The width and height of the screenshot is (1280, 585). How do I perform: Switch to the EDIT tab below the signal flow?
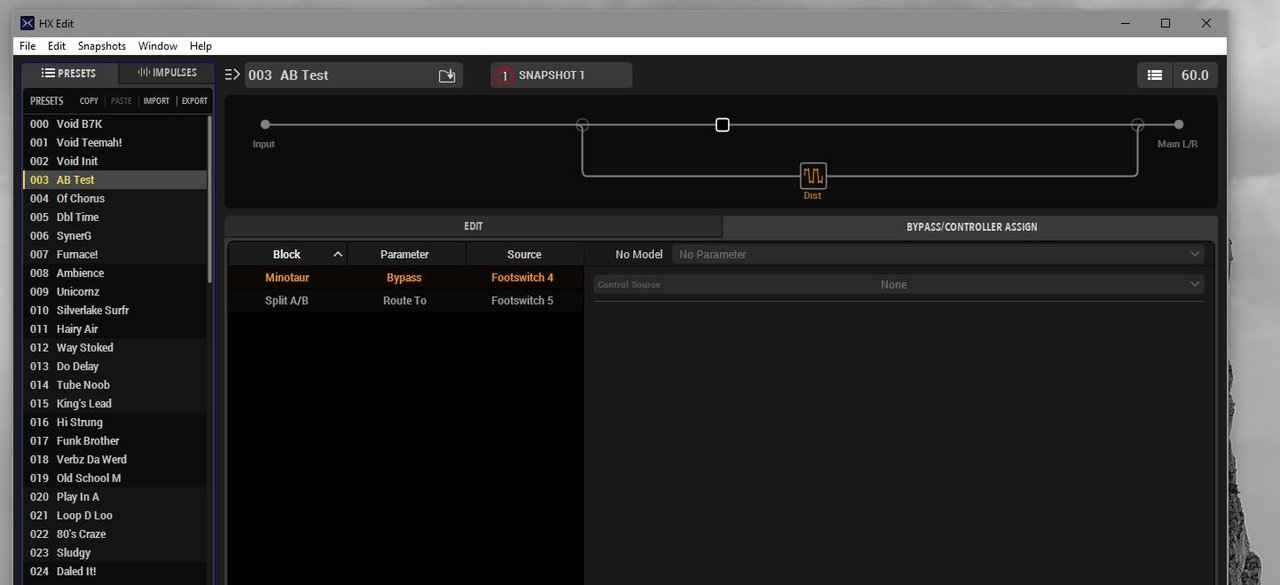click(473, 227)
